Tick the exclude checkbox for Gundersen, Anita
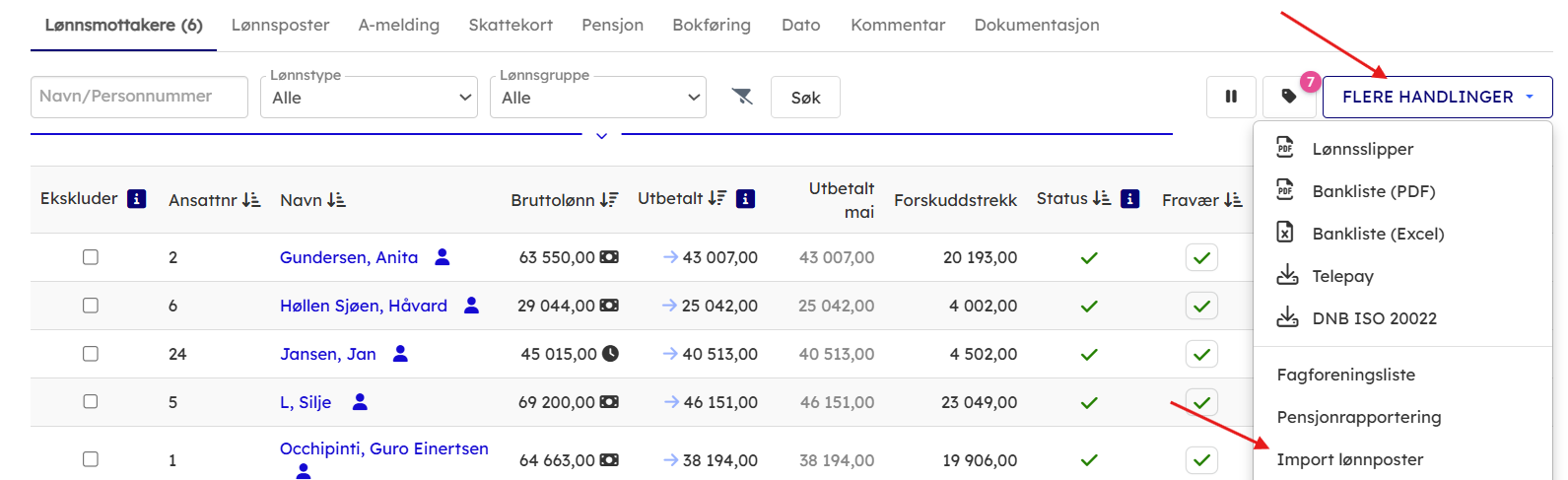 click(91, 257)
